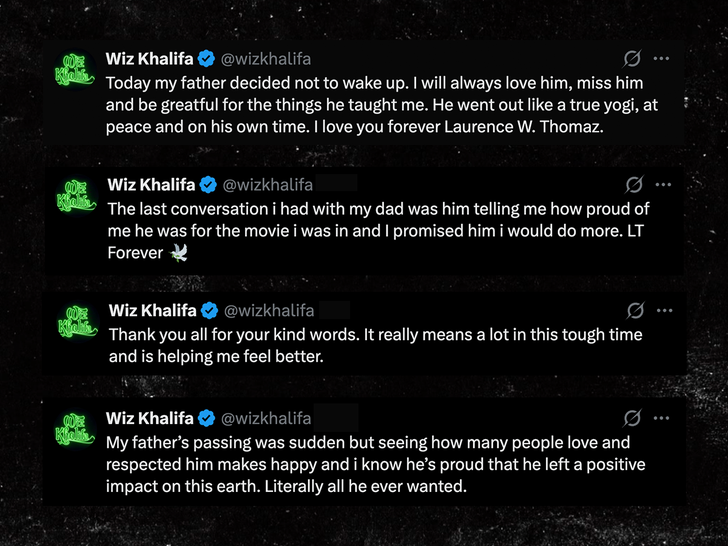
Task: Open Wiz Khalifa name on the "father's passing" tweet
Action: tap(149, 418)
